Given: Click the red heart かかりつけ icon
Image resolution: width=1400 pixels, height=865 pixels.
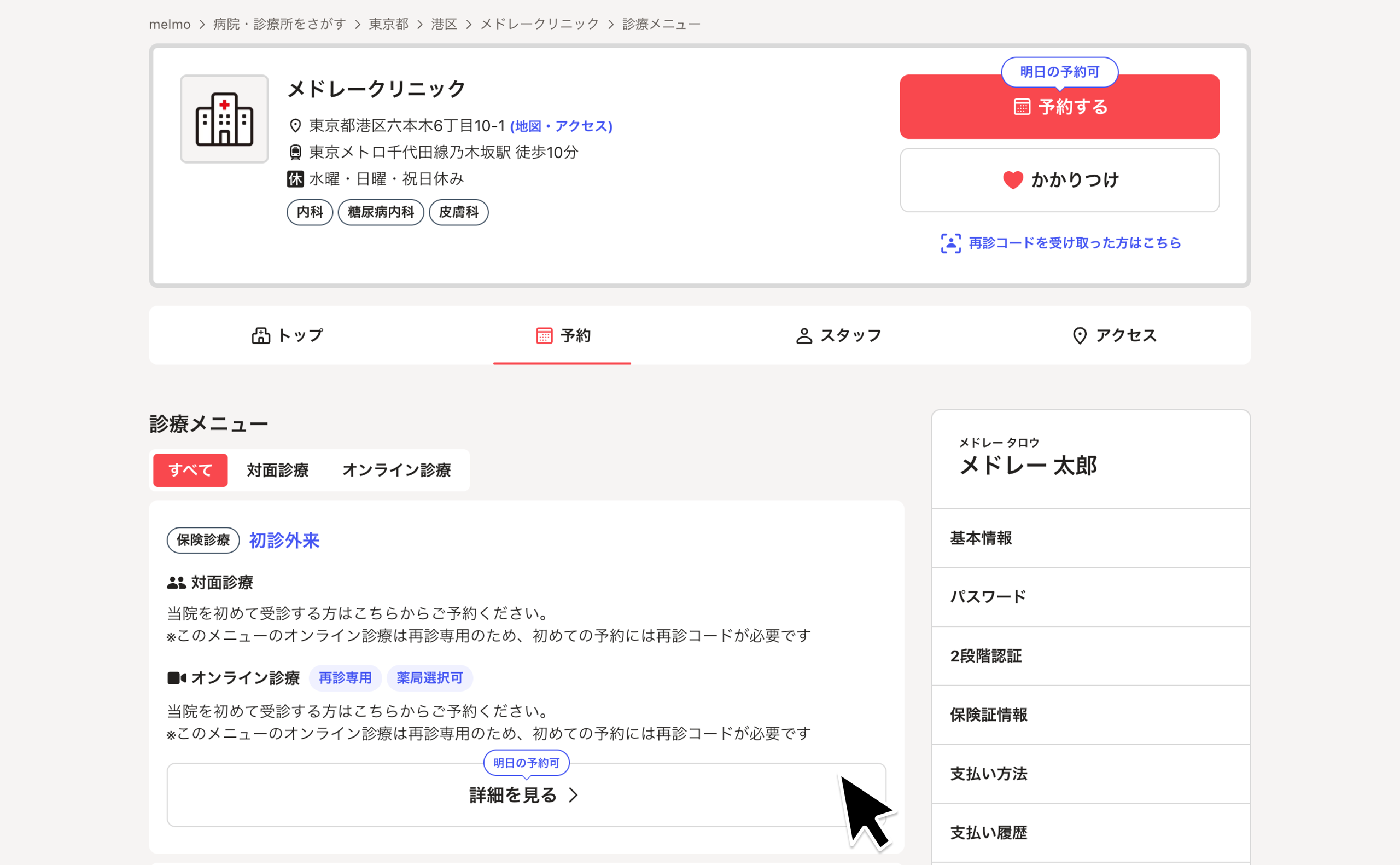Looking at the screenshot, I should pyautogui.click(x=1012, y=180).
